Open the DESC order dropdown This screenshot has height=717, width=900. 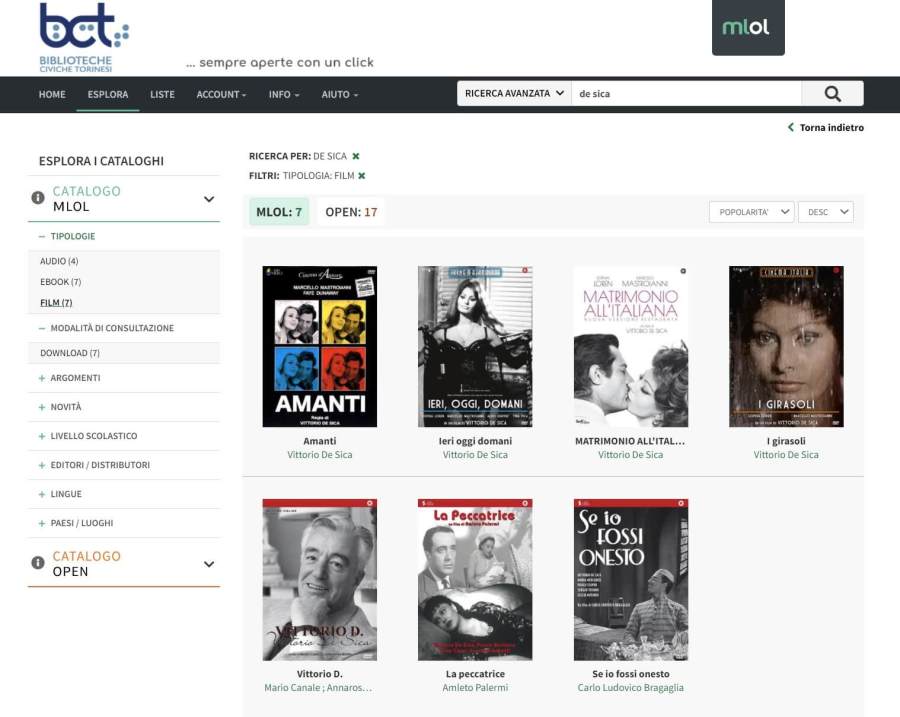click(x=825, y=212)
